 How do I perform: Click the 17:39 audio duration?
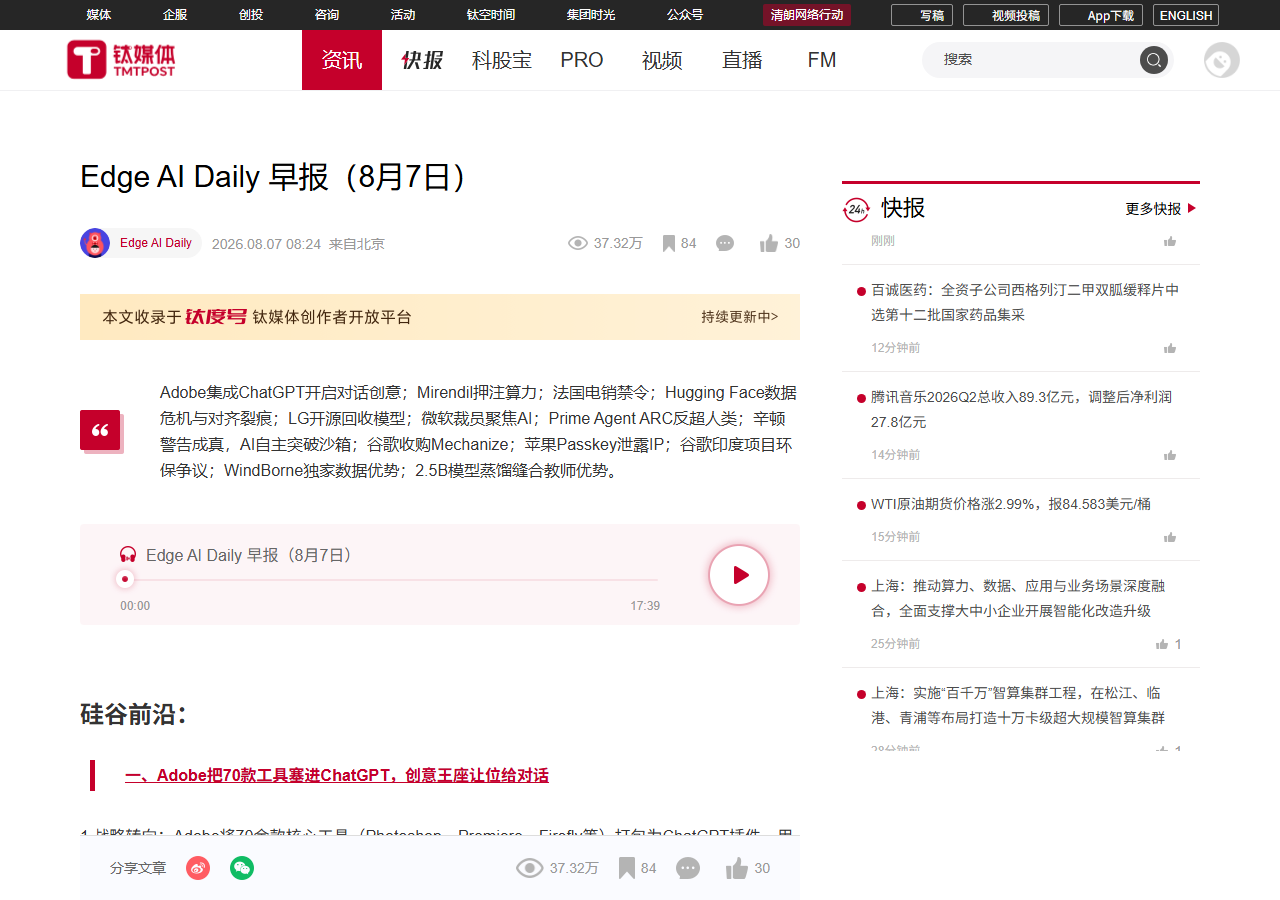pos(645,606)
